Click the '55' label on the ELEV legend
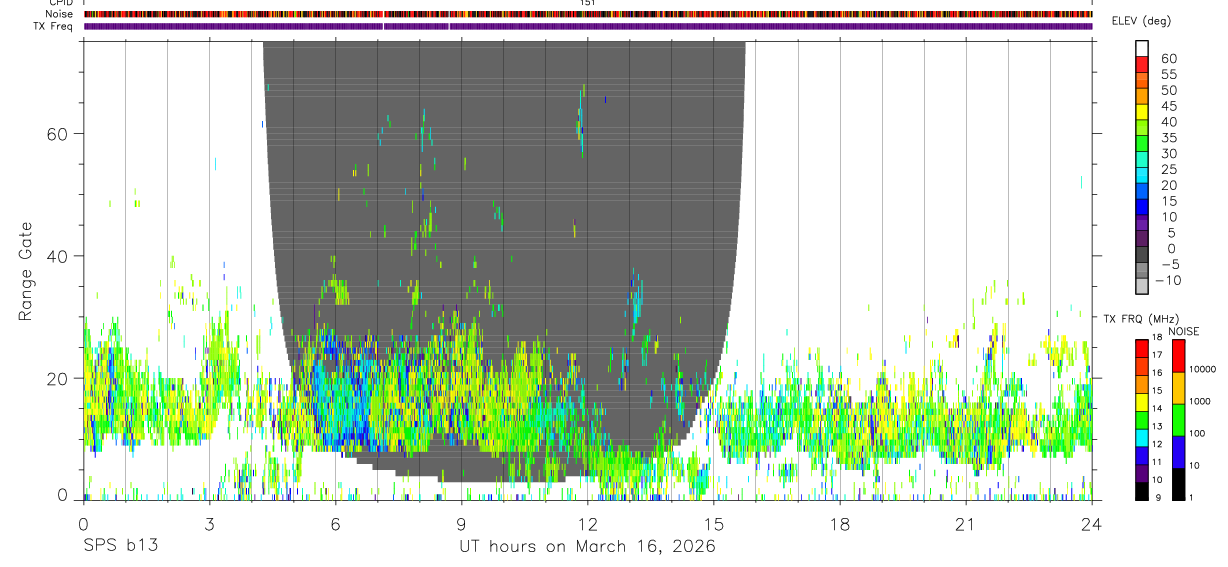Viewport: 1228px width, 567px height. click(1168, 75)
